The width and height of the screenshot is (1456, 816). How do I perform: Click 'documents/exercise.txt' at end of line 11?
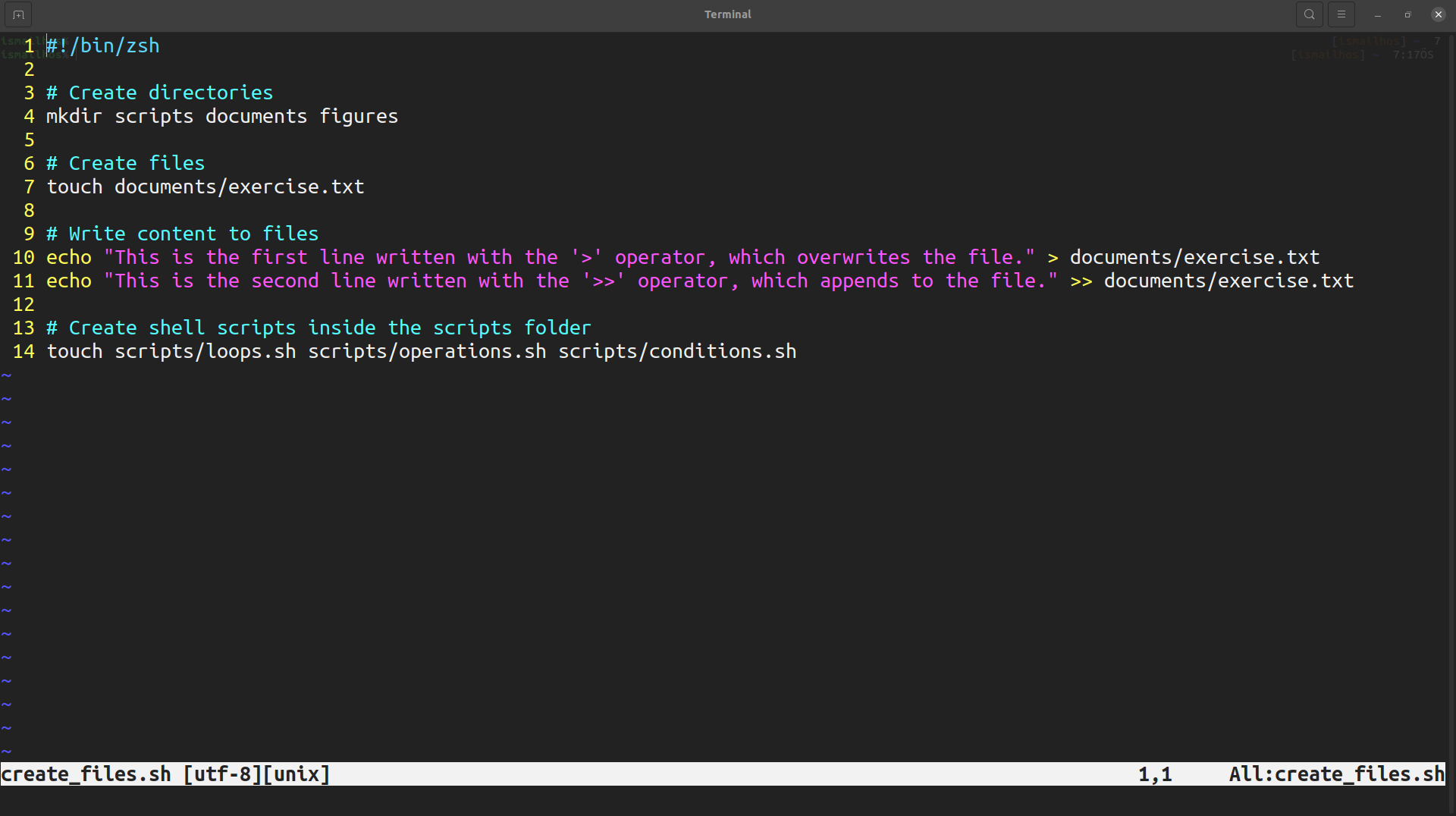click(1228, 281)
